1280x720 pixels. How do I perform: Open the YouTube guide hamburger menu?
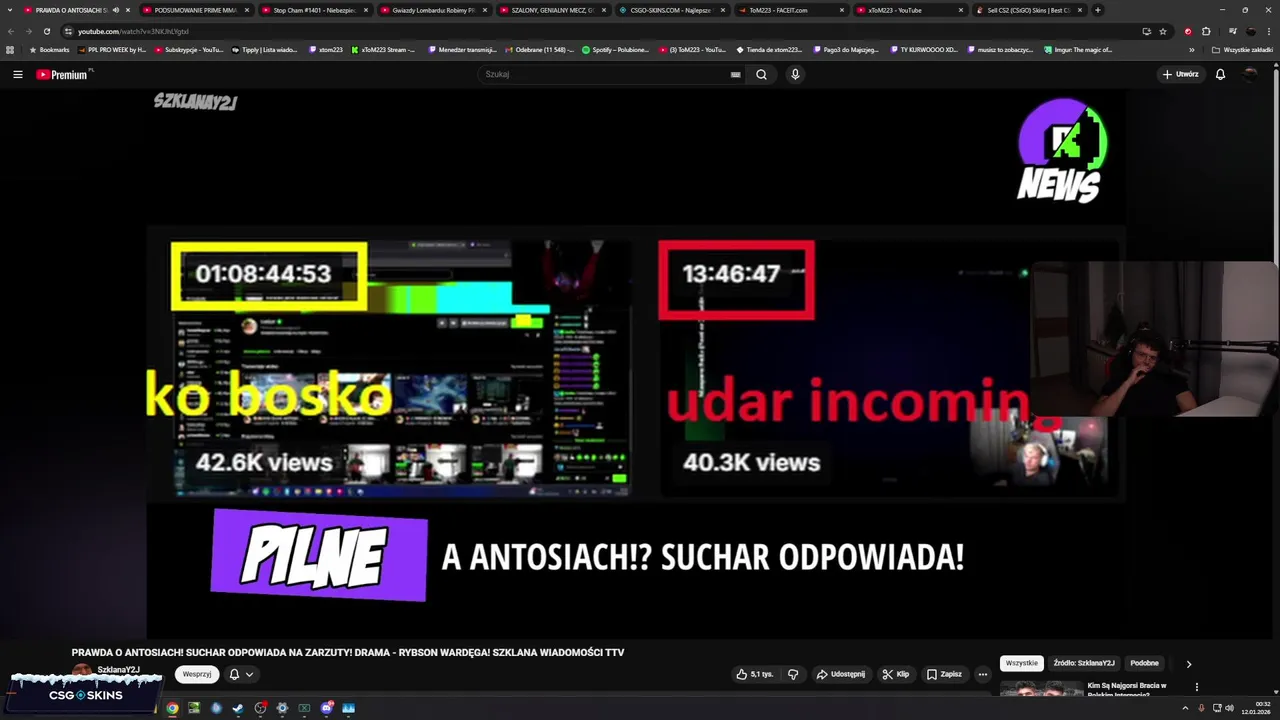17,74
